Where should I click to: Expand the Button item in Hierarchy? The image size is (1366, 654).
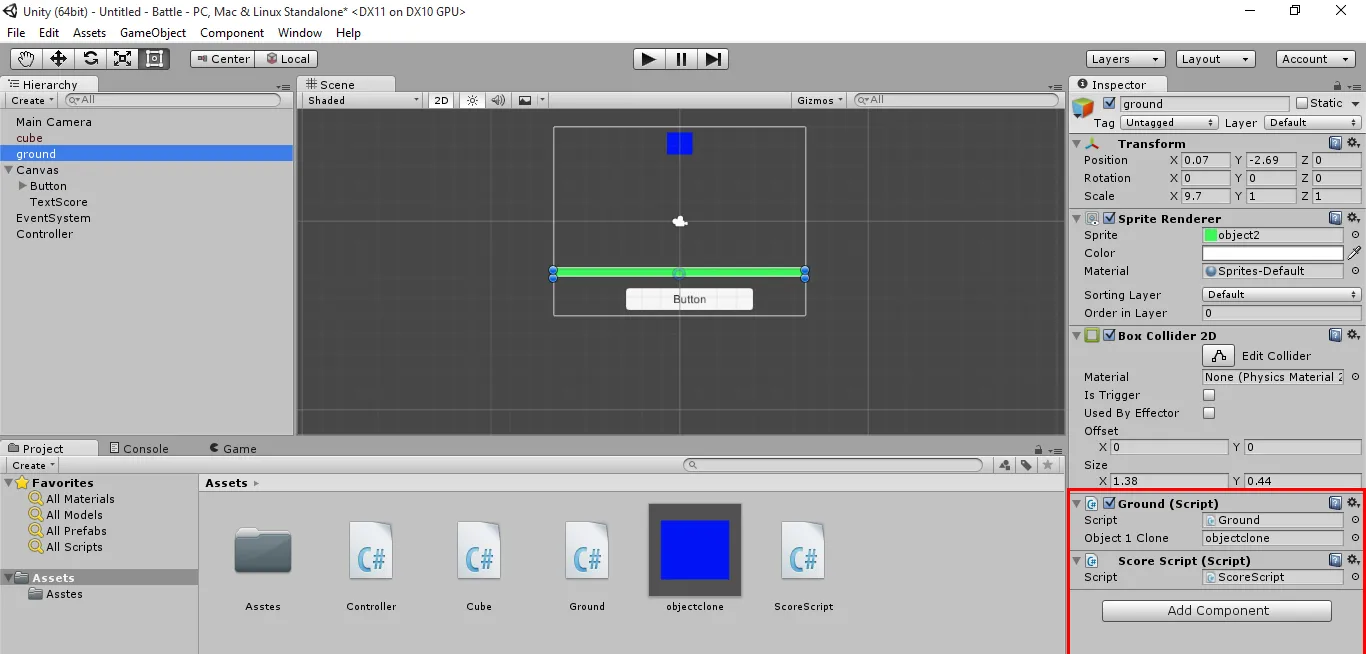[23, 186]
